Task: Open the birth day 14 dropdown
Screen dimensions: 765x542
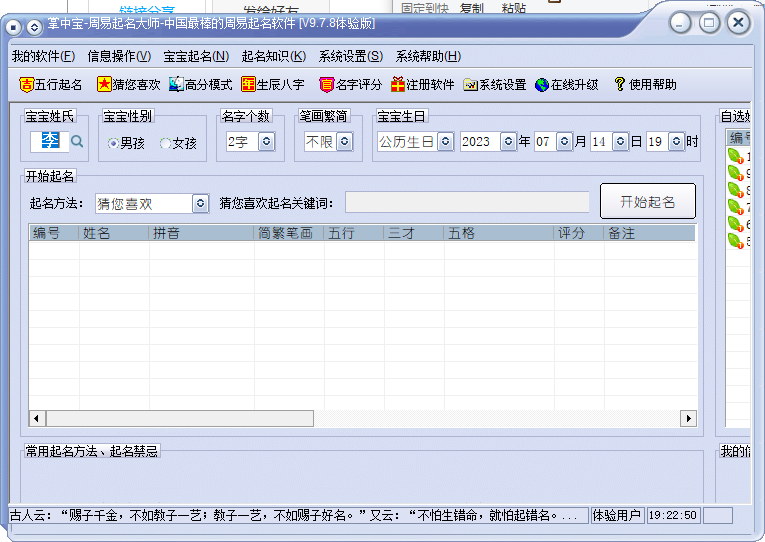Action: click(620, 141)
